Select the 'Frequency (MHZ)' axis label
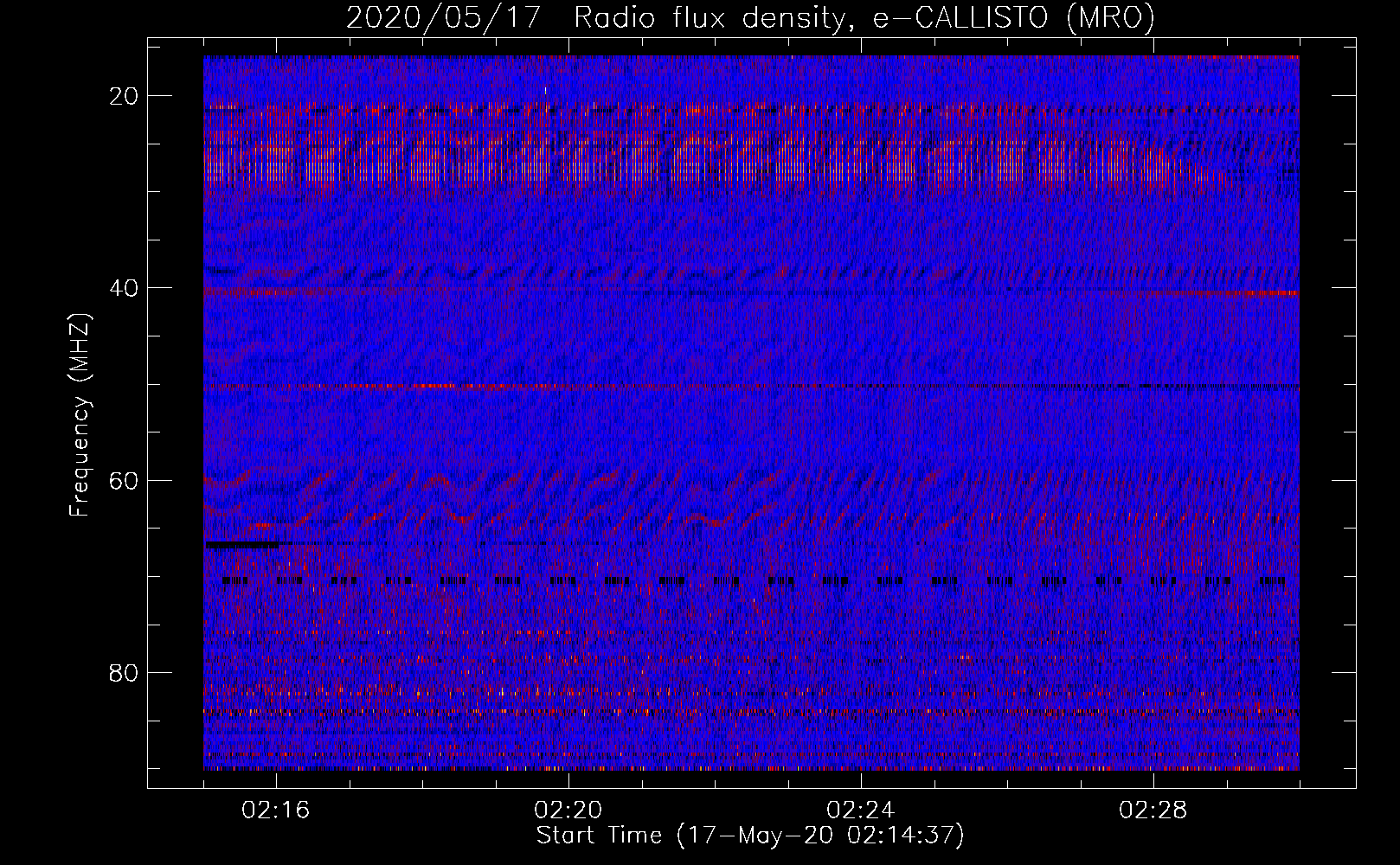 (80, 415)
